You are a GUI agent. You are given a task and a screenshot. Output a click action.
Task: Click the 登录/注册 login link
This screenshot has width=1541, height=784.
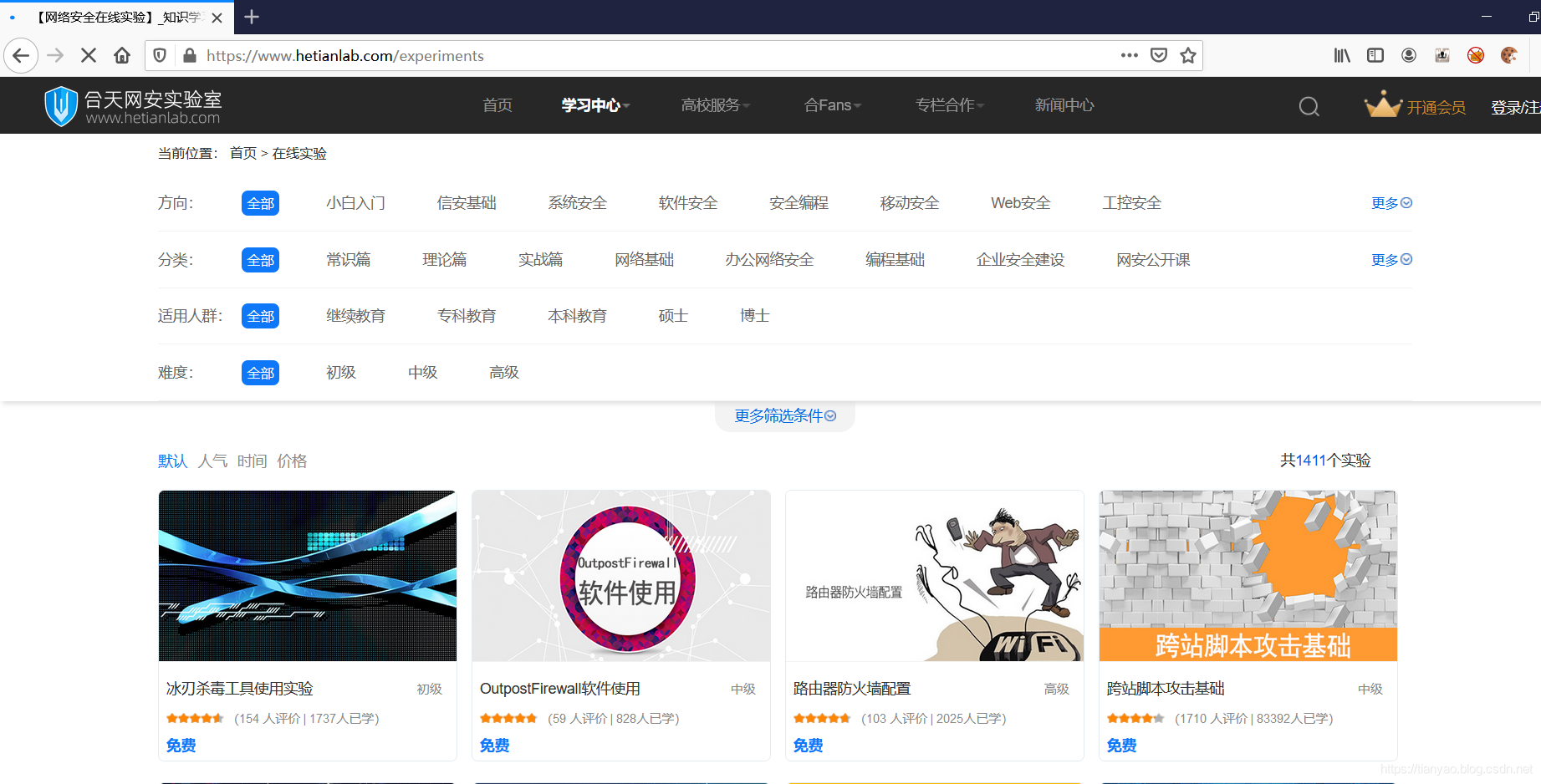coord(1515,108)
